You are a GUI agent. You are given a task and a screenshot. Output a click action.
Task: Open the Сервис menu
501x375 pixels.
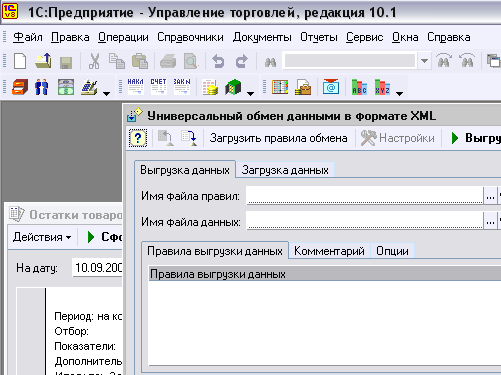[x=364, y=37]
